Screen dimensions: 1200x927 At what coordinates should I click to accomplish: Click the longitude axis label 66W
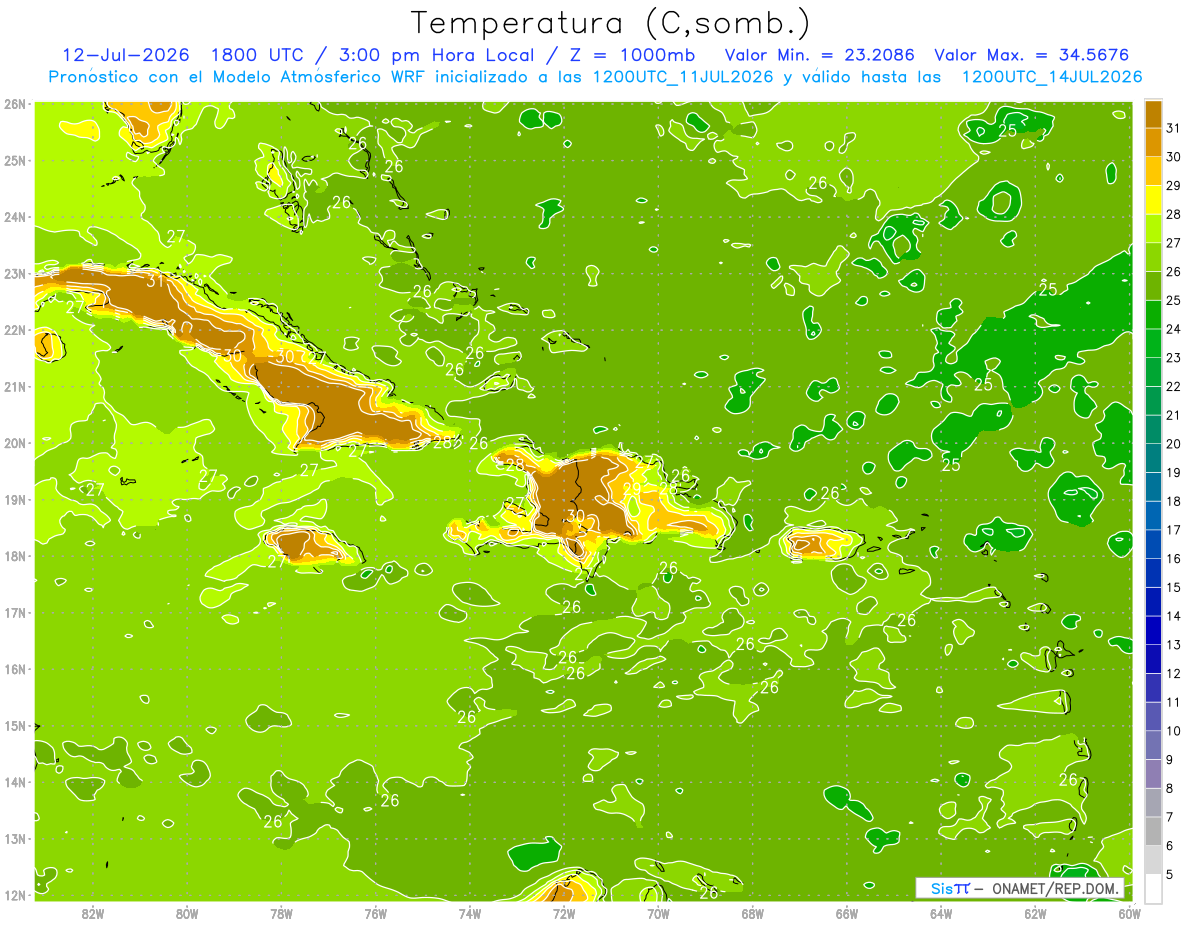[847, 913]
